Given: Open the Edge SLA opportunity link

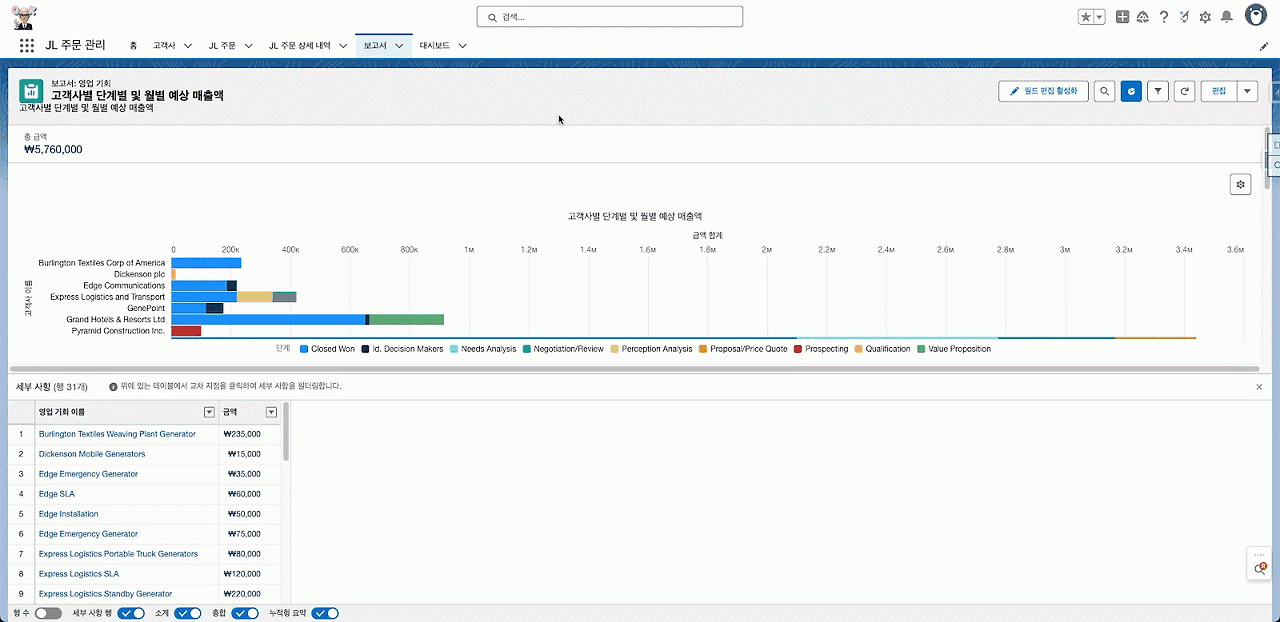Looking at the screenshot, I should coord(56,494).
